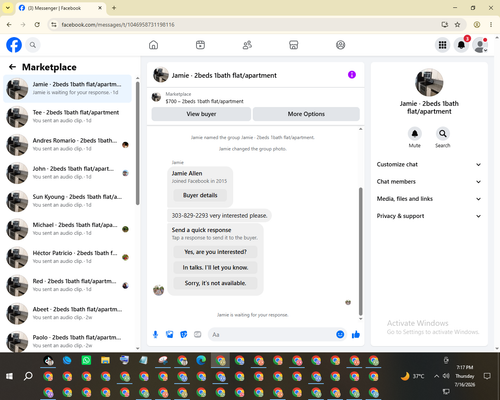
Task: Click the chat header title Jamie 2beds 1bath
Action: coord(224,76)
